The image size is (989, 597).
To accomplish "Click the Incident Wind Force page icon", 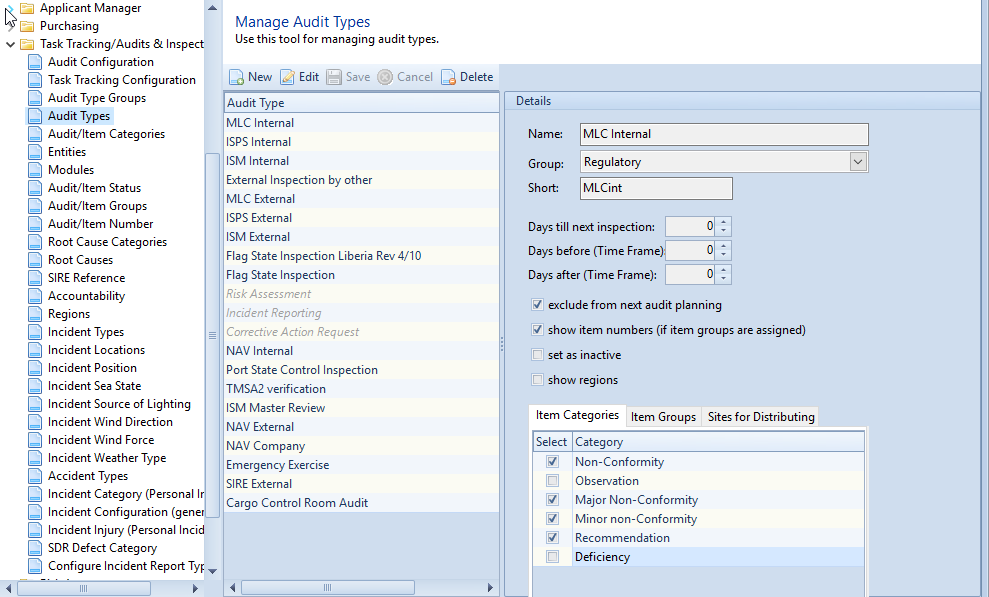I will click(35, 440).
